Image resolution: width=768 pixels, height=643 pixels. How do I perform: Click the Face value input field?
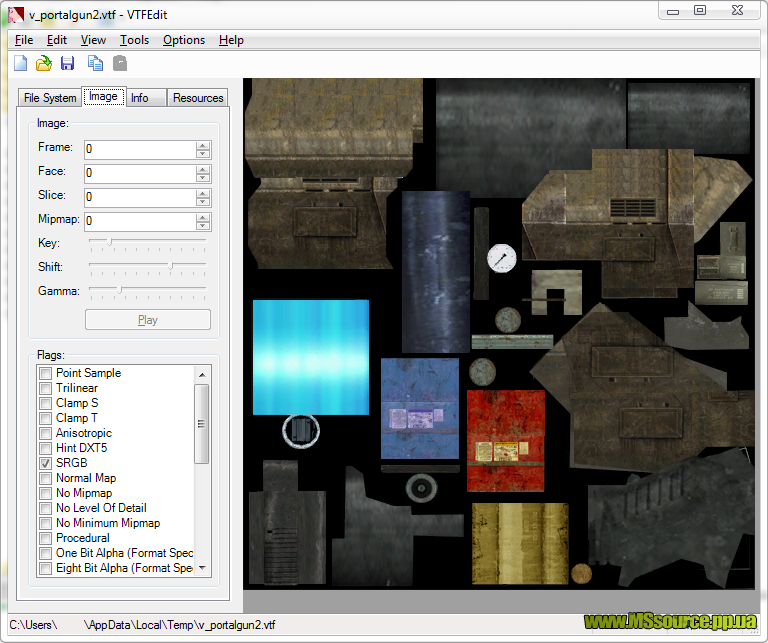[x=140, y=173]
